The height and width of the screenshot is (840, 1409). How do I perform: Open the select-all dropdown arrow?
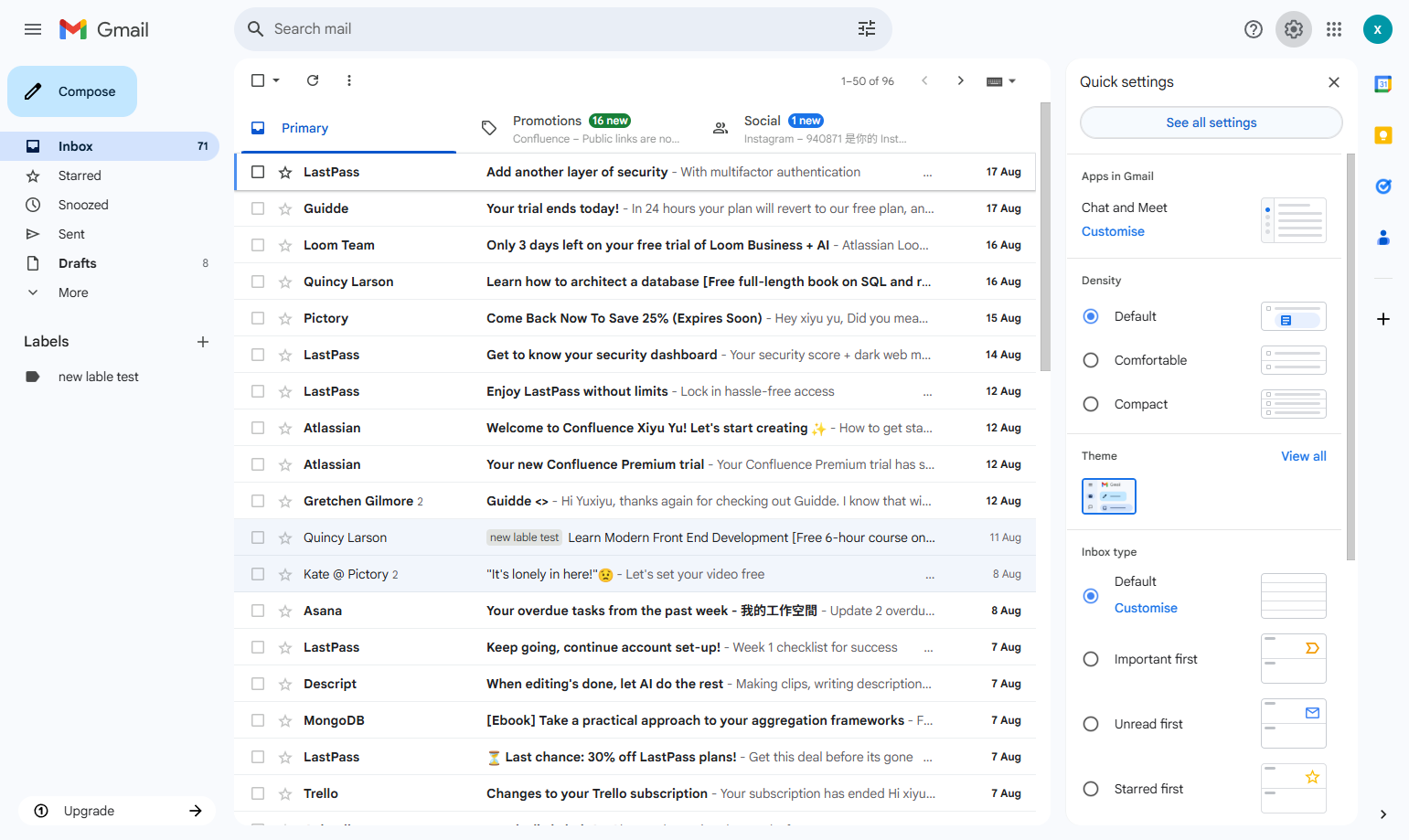(x=276, y=80)
